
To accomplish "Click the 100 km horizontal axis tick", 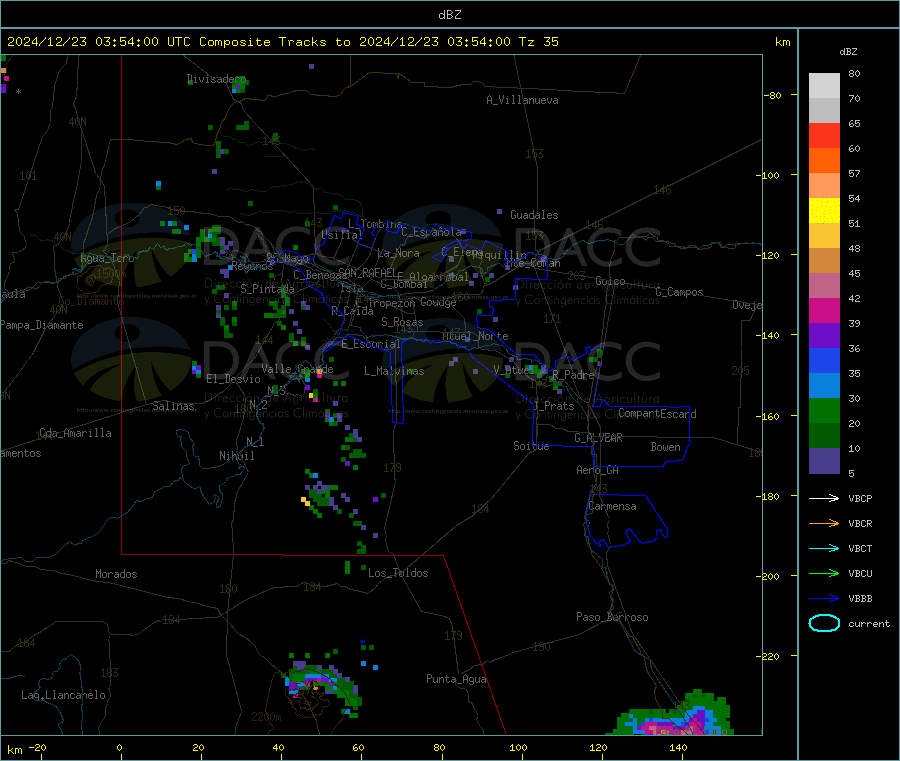I will (518, 747).
